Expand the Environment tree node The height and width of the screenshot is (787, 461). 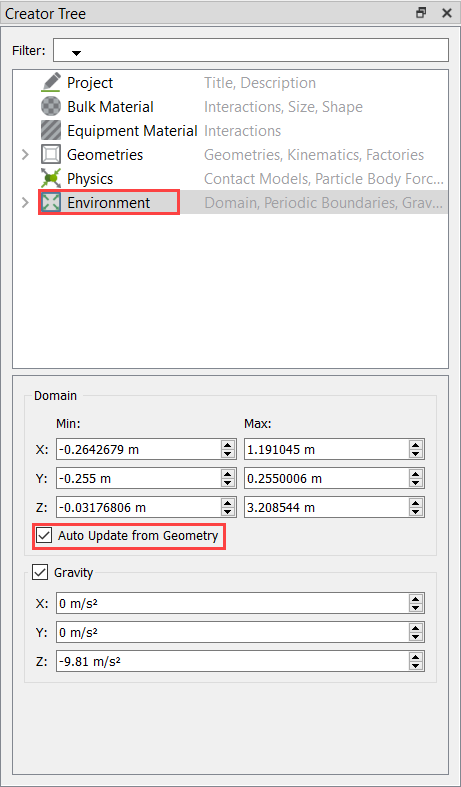[25, 203]
